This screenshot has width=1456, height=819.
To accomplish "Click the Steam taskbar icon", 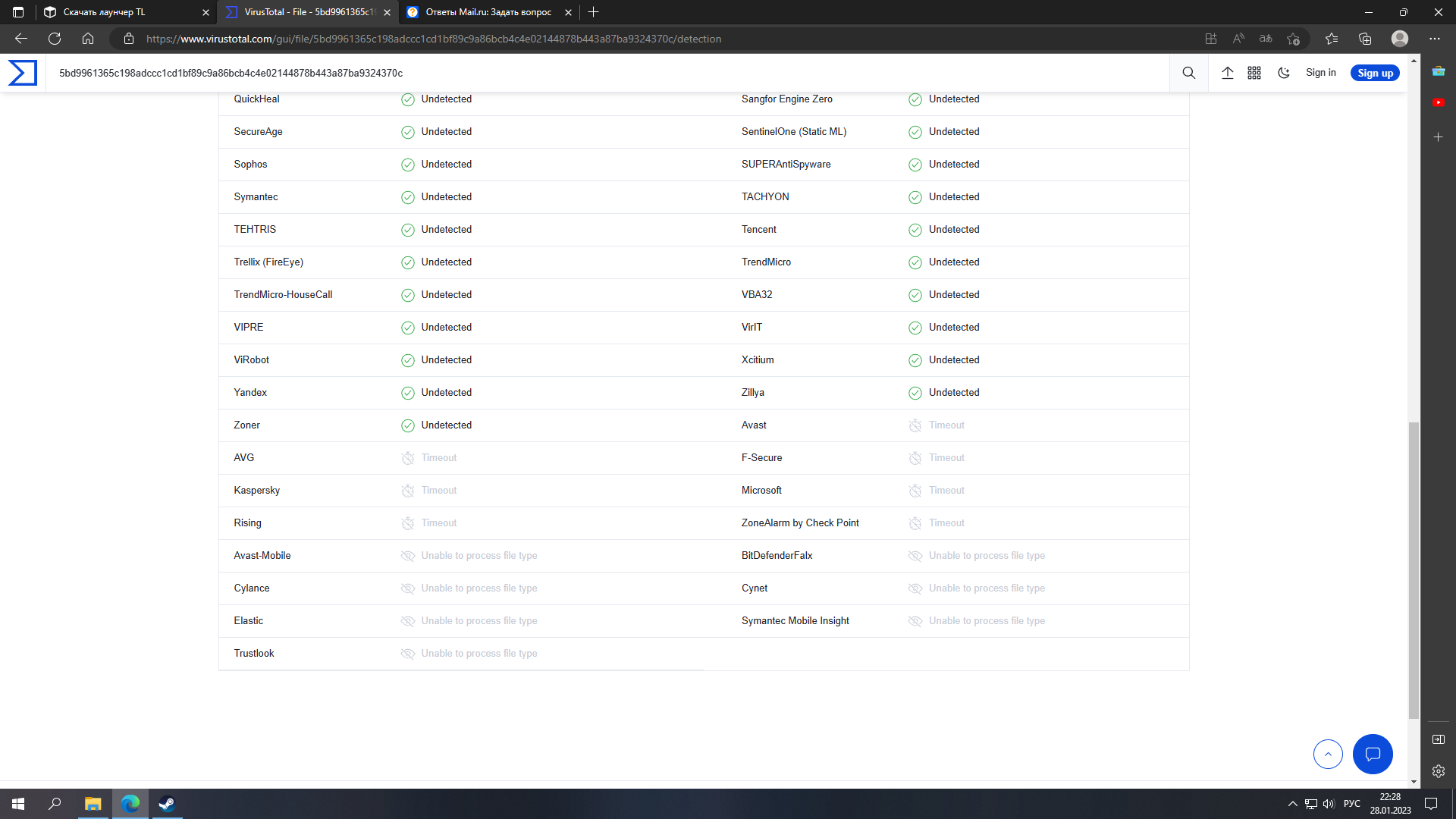I will [167, 804].
